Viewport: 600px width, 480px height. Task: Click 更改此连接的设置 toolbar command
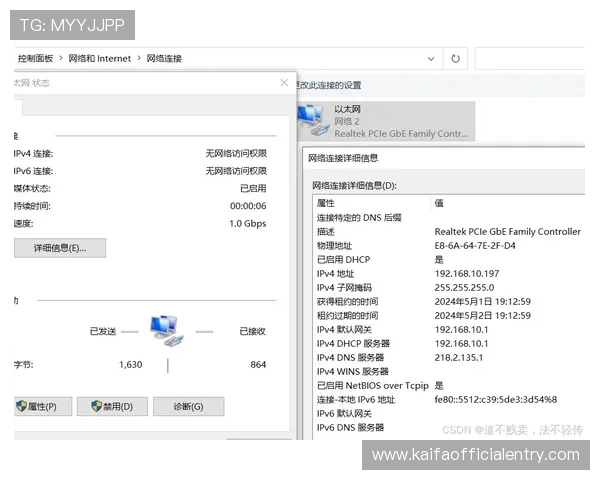click(329, 85)
